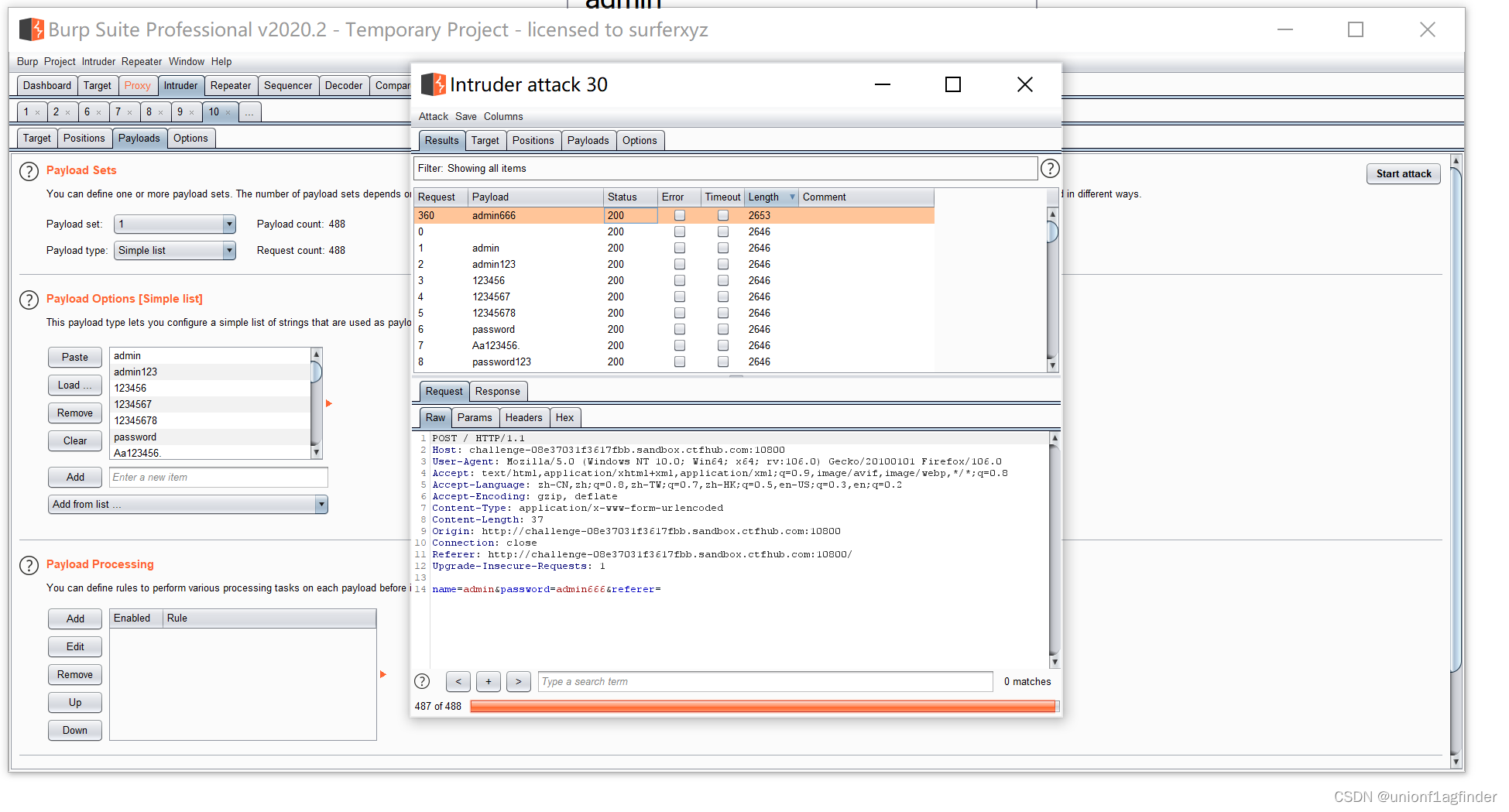The image size is (1509, 812).
Task: Click Paste button for payload list
Action: tap(75, 358)
